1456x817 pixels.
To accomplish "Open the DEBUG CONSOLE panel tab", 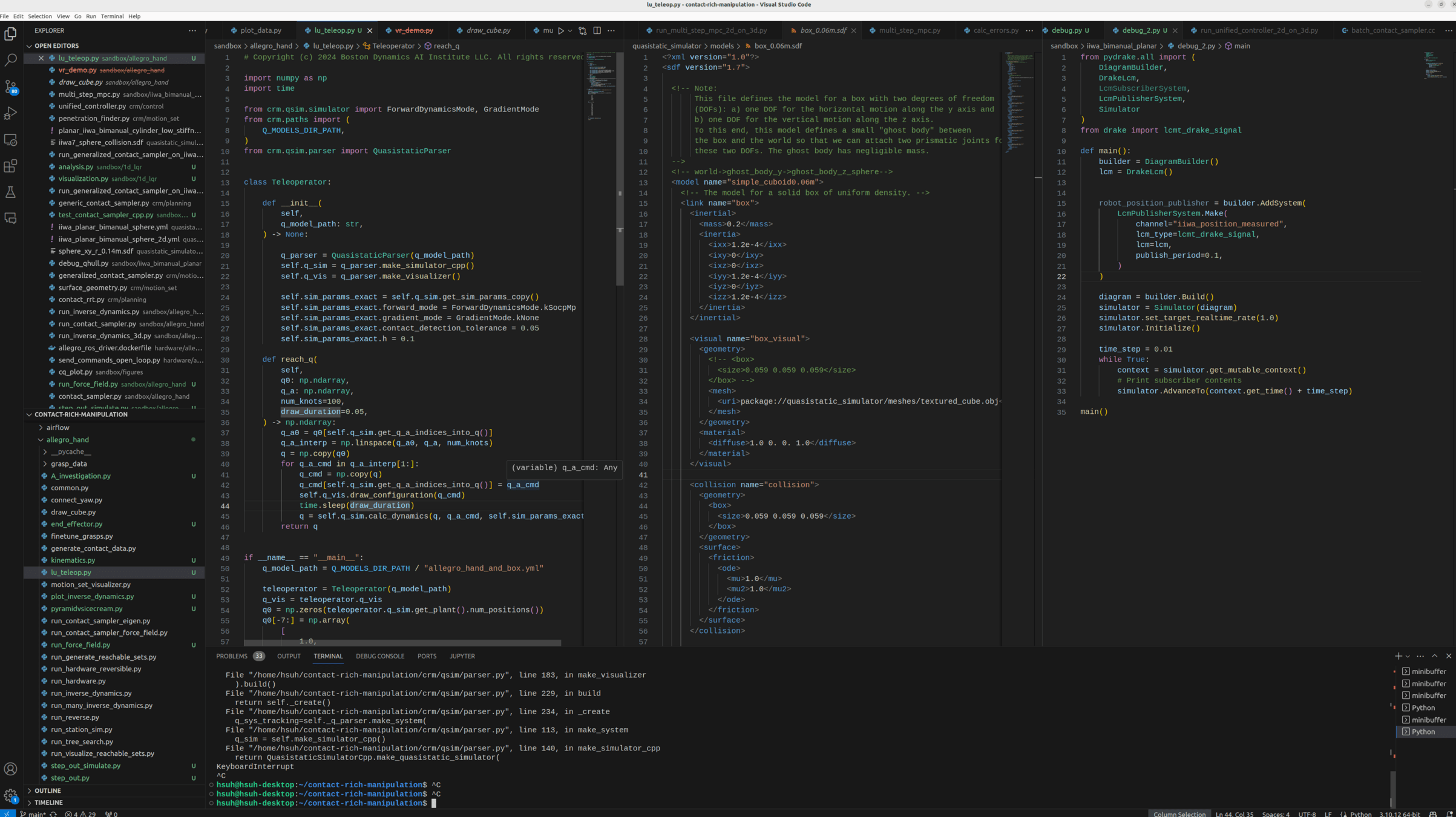I will [379, 656].
